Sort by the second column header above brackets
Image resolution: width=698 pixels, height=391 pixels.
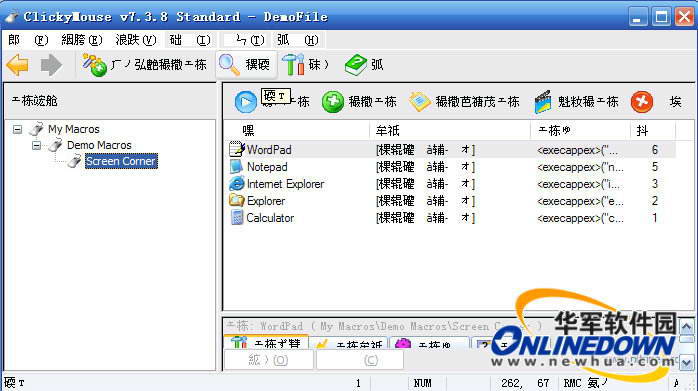tap(450, 130)
